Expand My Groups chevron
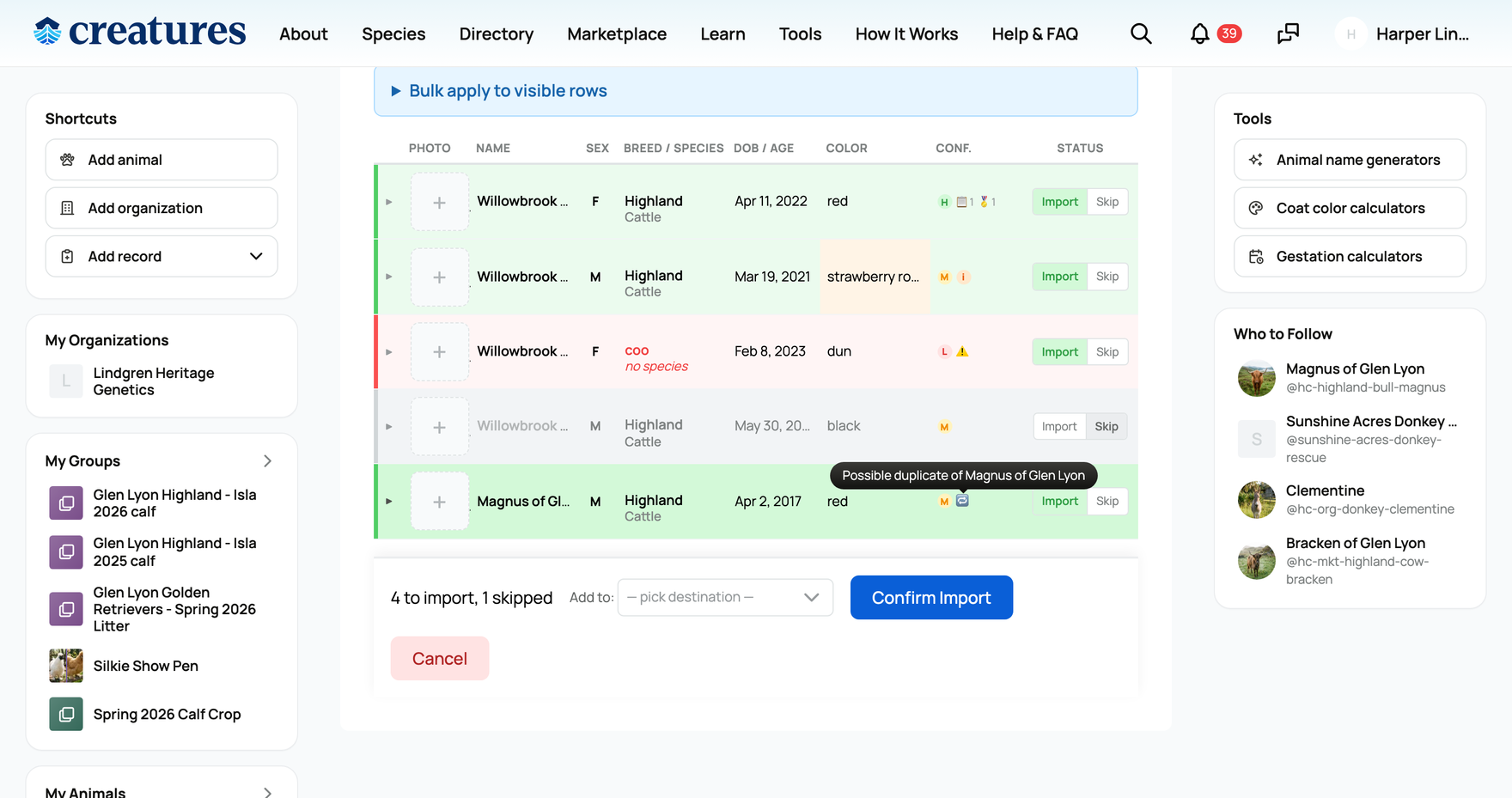The image size is (1512, 798). [267, 461]
